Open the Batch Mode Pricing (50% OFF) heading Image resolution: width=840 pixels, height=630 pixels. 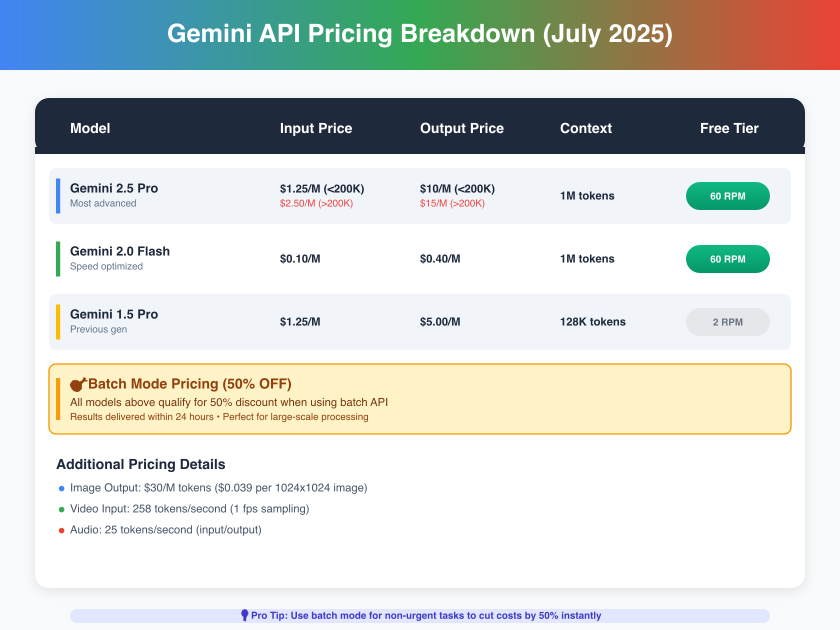[190, 383]
